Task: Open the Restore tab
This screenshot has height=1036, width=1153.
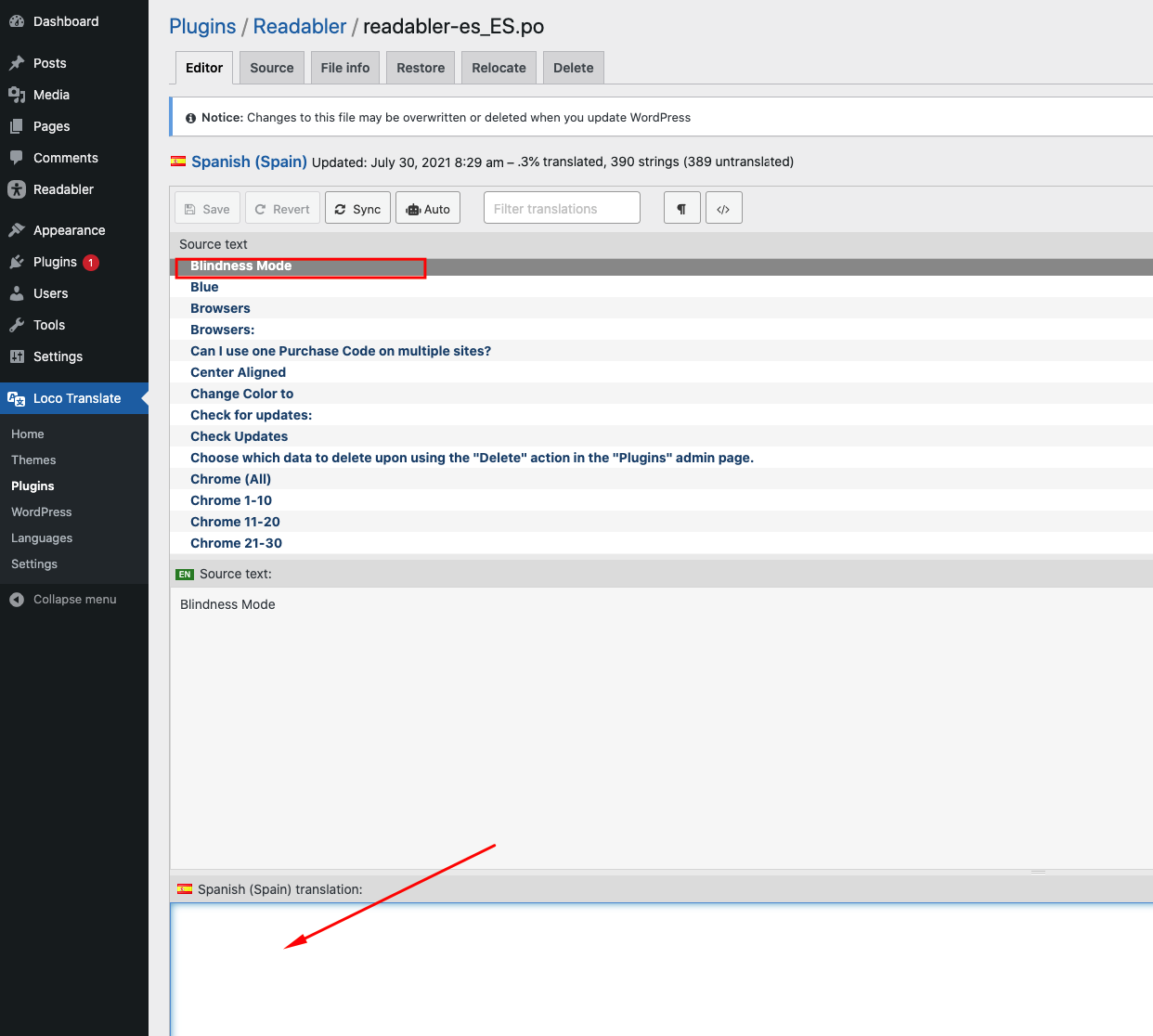Action: pyautogui.click(x=421, y=68)
